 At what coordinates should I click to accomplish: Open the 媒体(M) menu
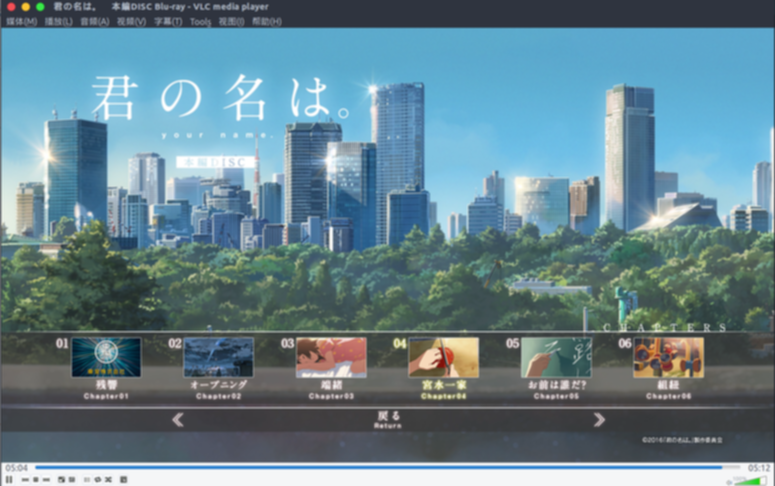click(22, 21)
